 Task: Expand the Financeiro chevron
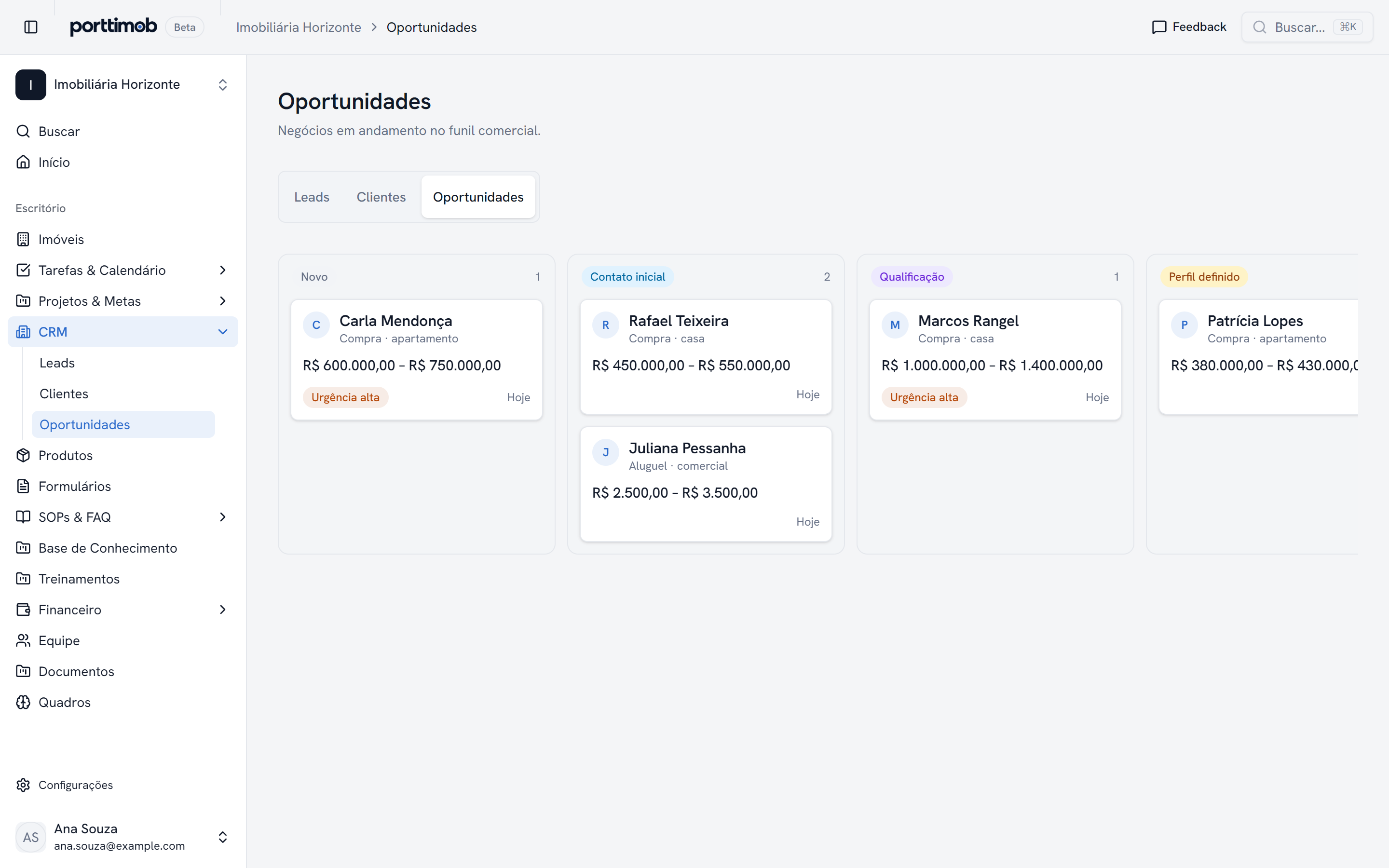[223, 610]
